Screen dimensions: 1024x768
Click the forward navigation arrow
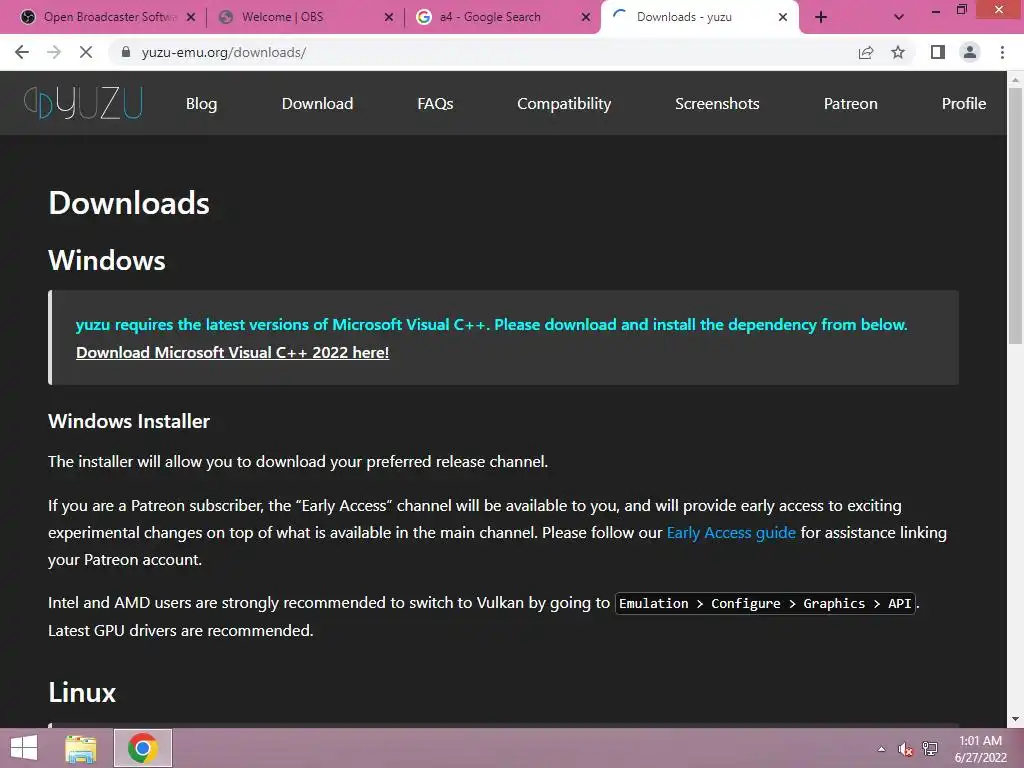tap(54, 52)
